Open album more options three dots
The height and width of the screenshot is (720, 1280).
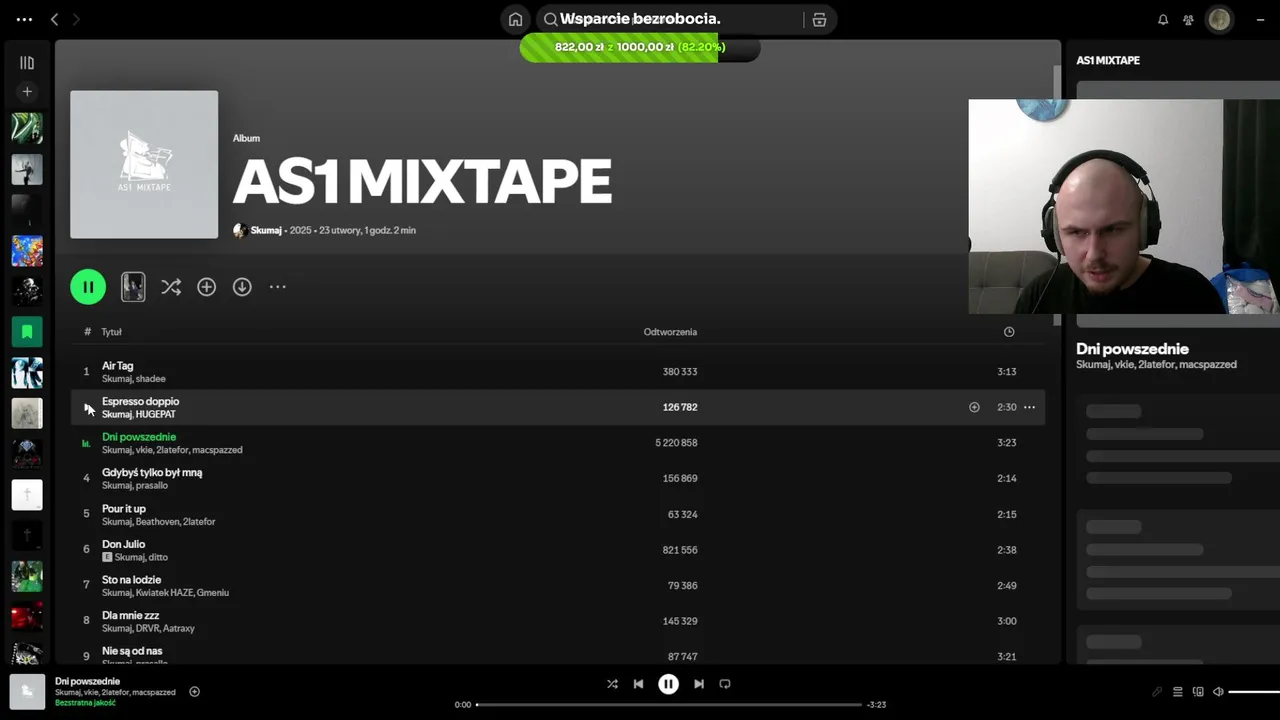click(x=278, y=287)
